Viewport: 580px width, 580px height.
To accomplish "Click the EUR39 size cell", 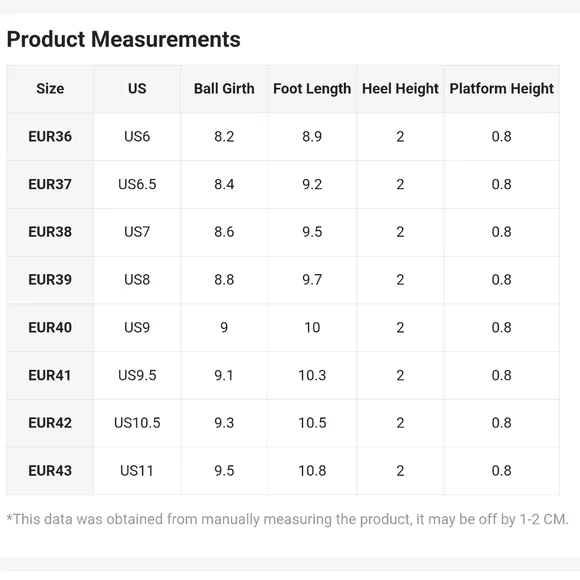I will [50, 280].
